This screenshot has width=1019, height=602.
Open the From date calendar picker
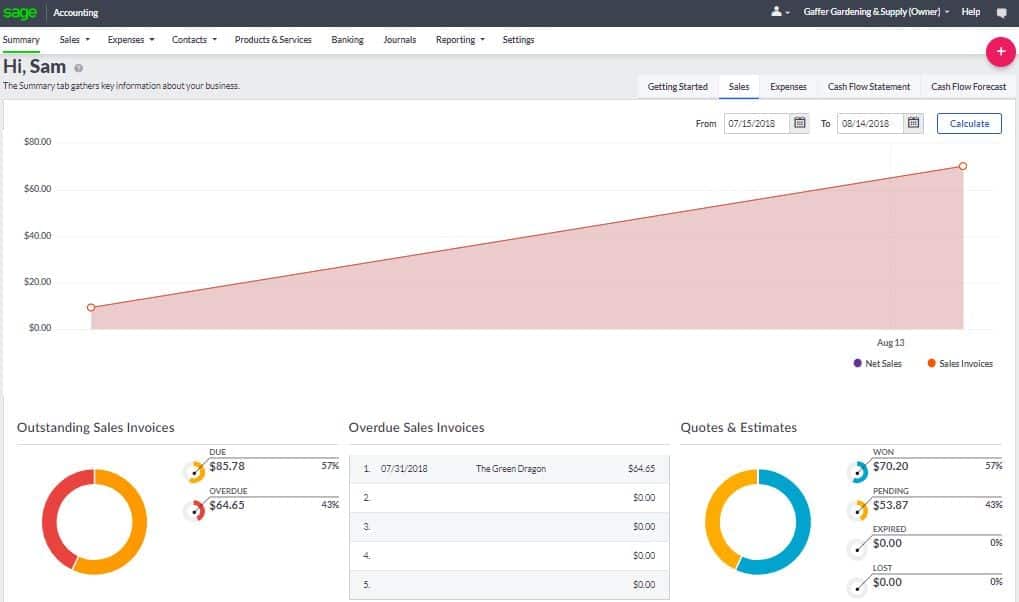click(x=799, y=123)
